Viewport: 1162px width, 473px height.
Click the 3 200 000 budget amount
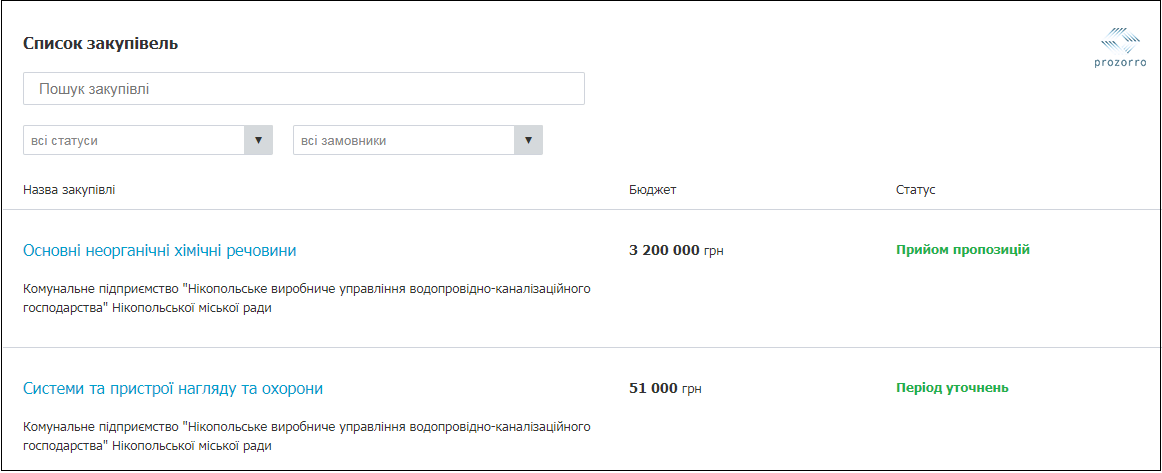[x=664, y=250]
